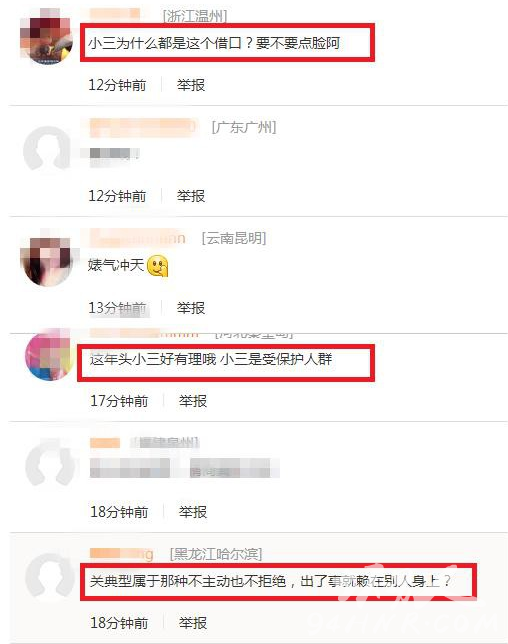Open the blurred username tagged 广东广州
Screen dimensions: 508x644
[x=143, y=128]
